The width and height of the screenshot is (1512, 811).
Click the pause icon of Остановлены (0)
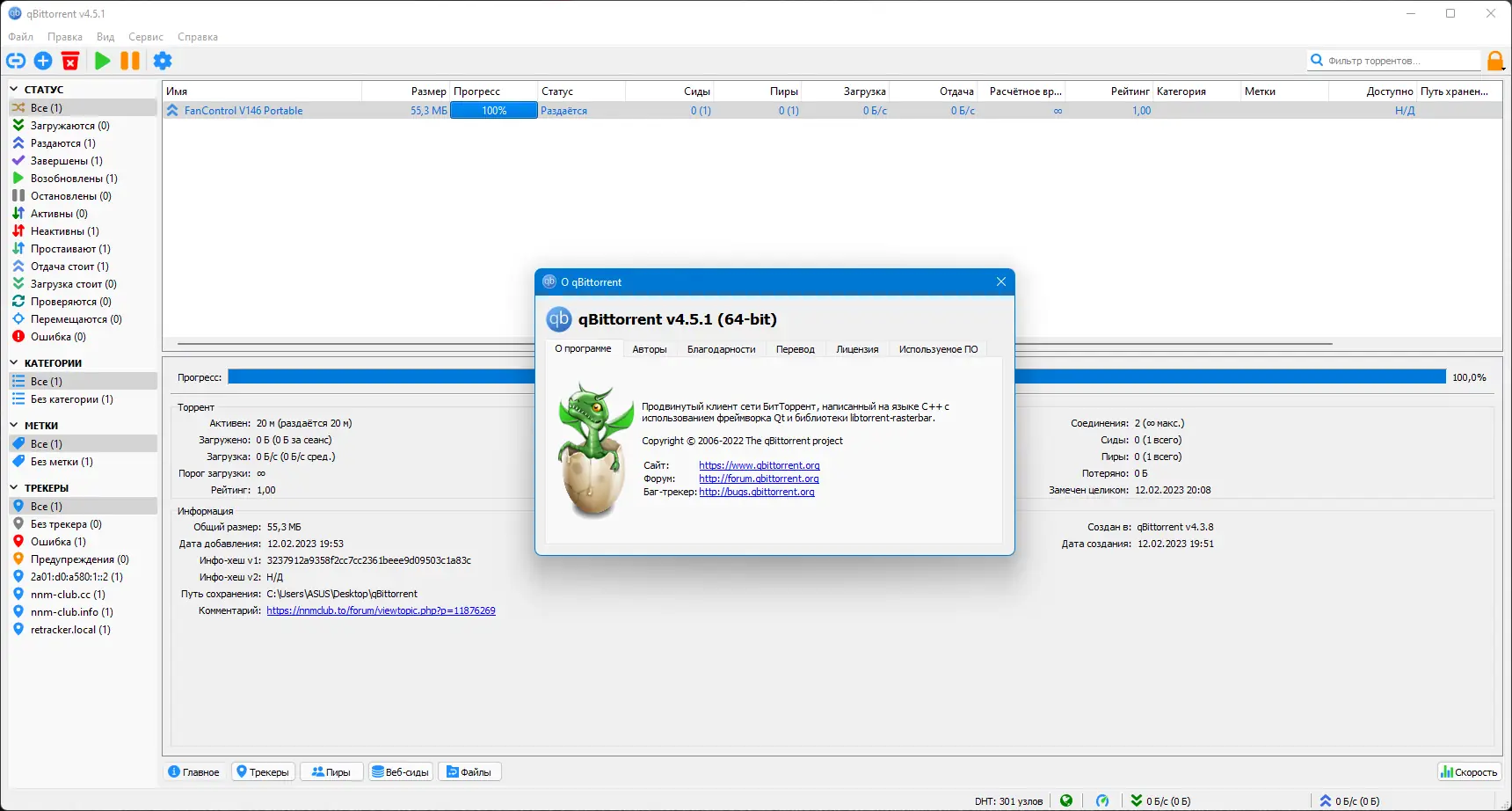coord(18,196)
